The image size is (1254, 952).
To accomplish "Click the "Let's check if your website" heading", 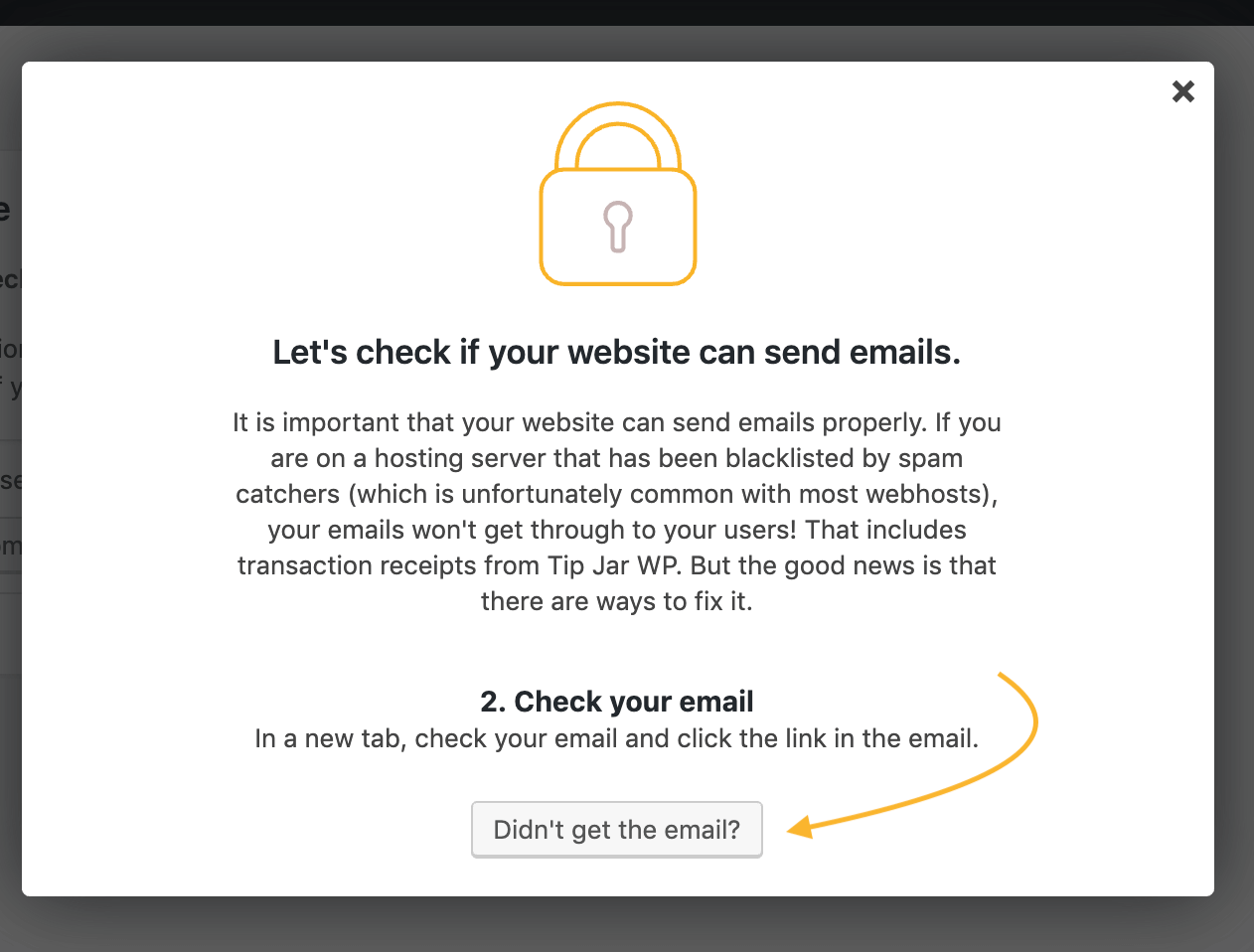I will pyautogui.click(x=617, y=352).
